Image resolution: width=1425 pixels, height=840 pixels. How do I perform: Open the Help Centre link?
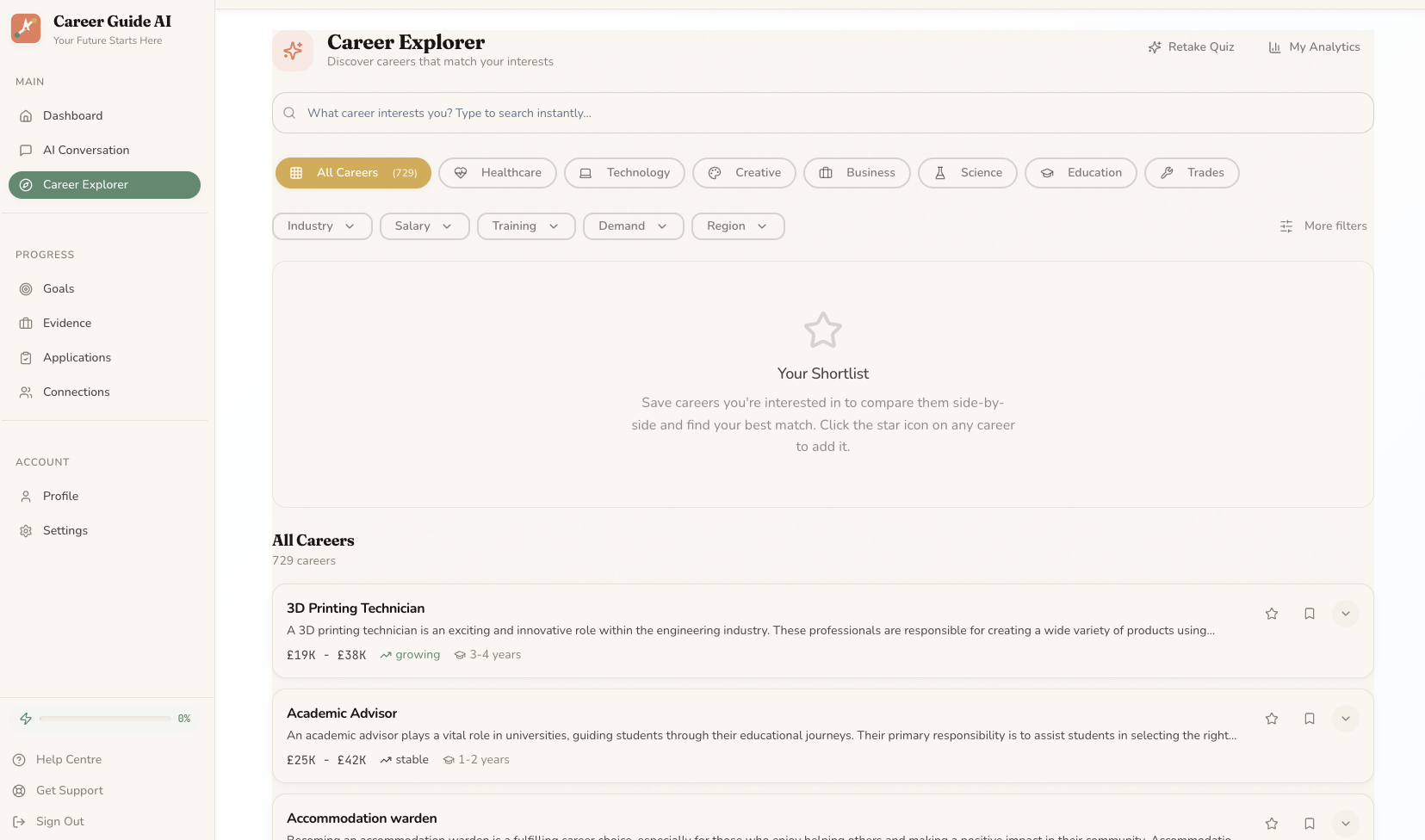tap(68, 759)
